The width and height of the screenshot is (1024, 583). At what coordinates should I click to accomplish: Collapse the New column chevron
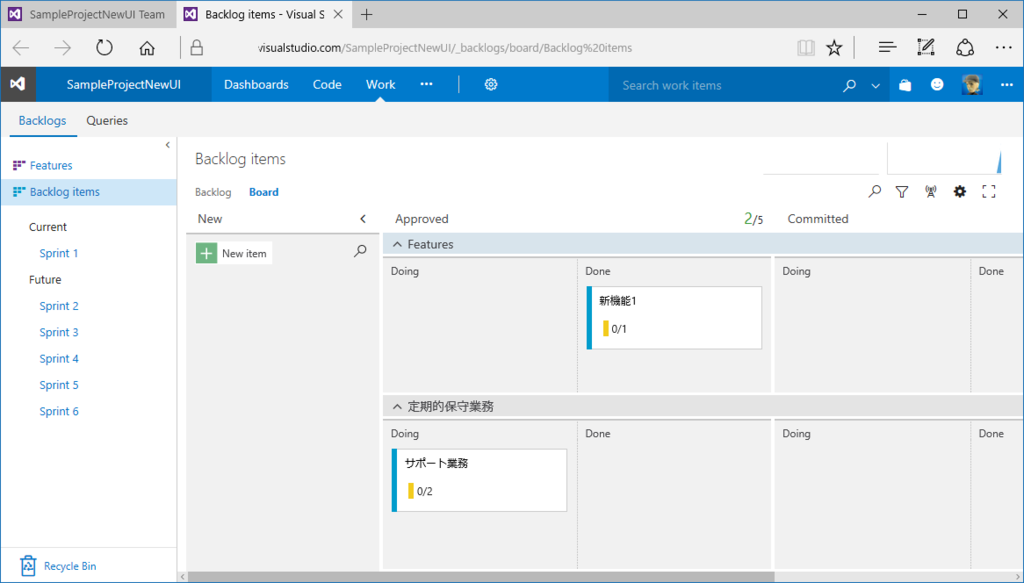point(363,219)
